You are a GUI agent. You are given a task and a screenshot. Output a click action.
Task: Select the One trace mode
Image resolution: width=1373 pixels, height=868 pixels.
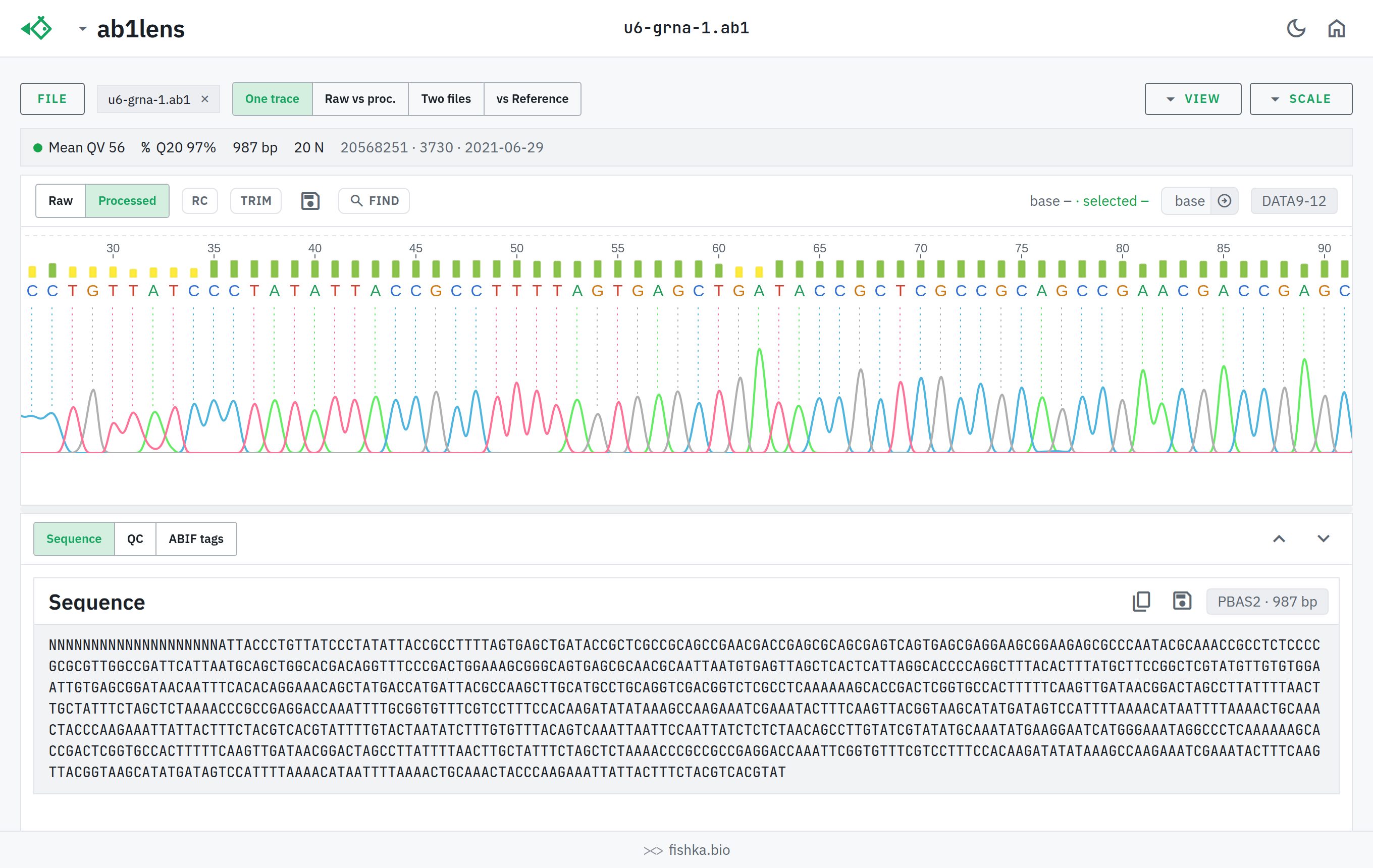272,98
